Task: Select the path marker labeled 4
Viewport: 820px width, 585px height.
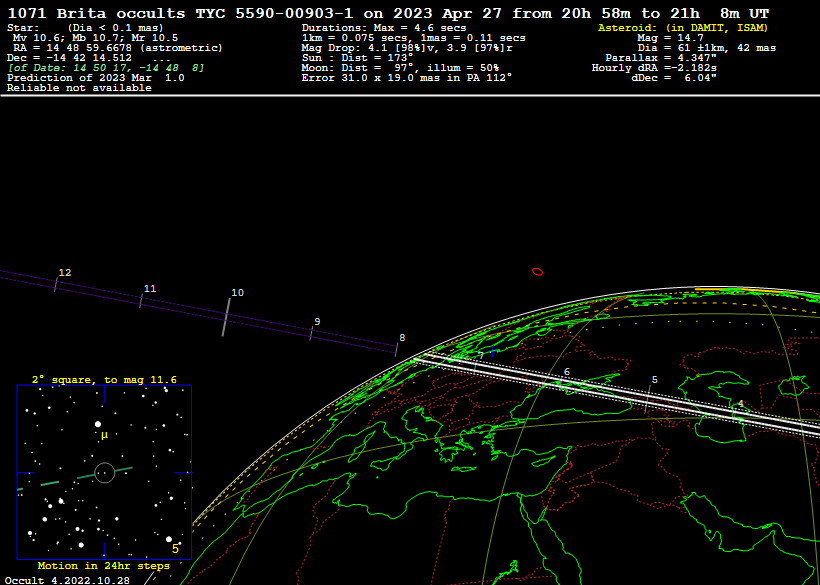Action: click(x=741, y=404)
